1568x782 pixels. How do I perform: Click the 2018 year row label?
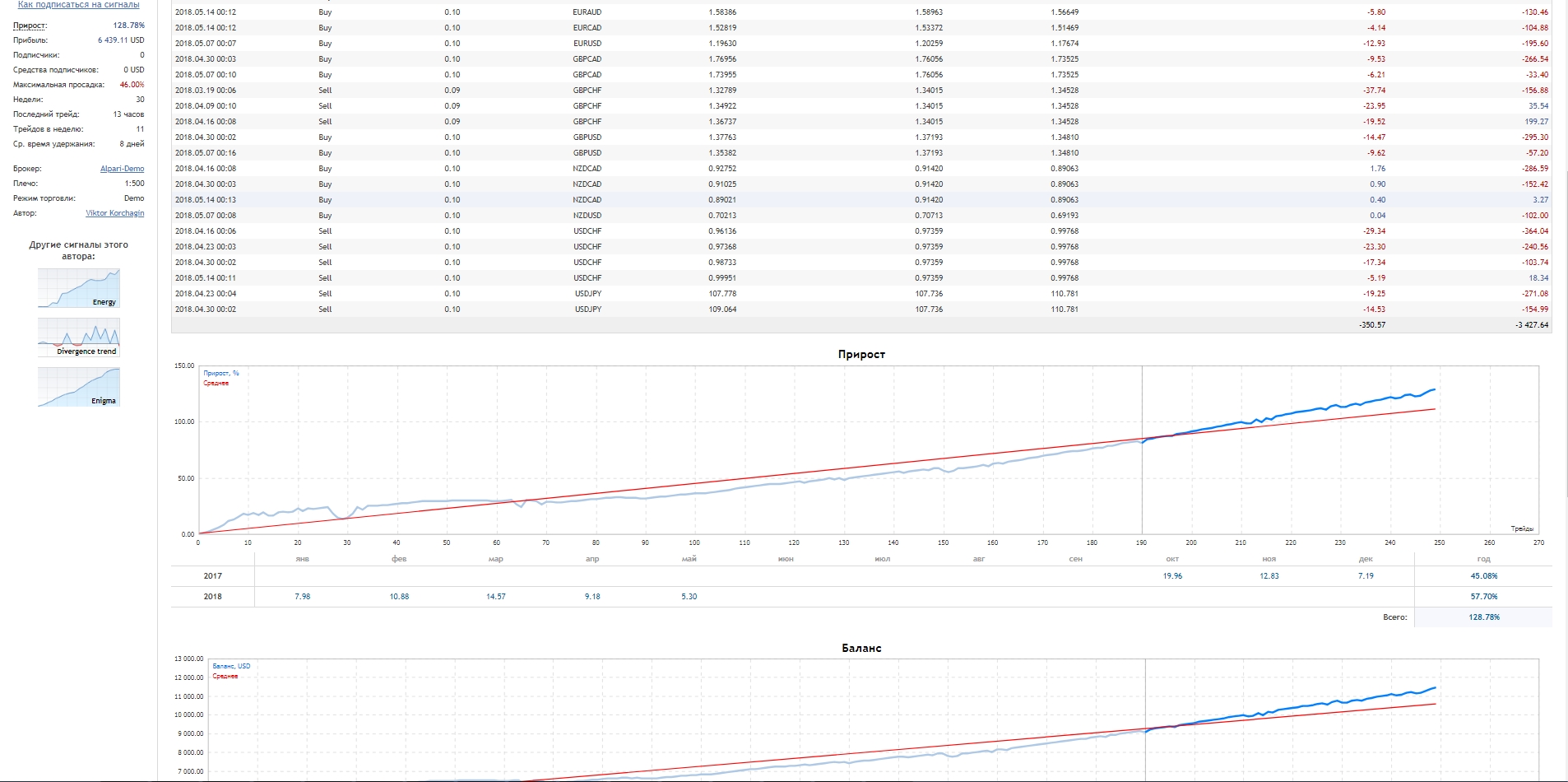213,597
